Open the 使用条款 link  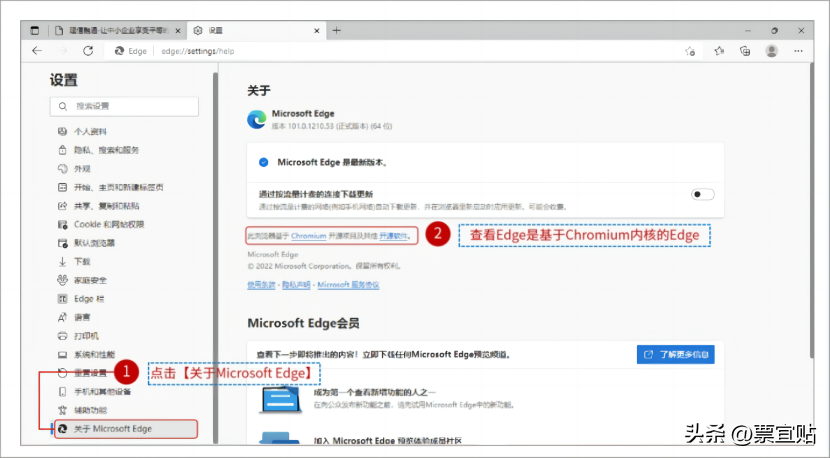coord(261,285)
